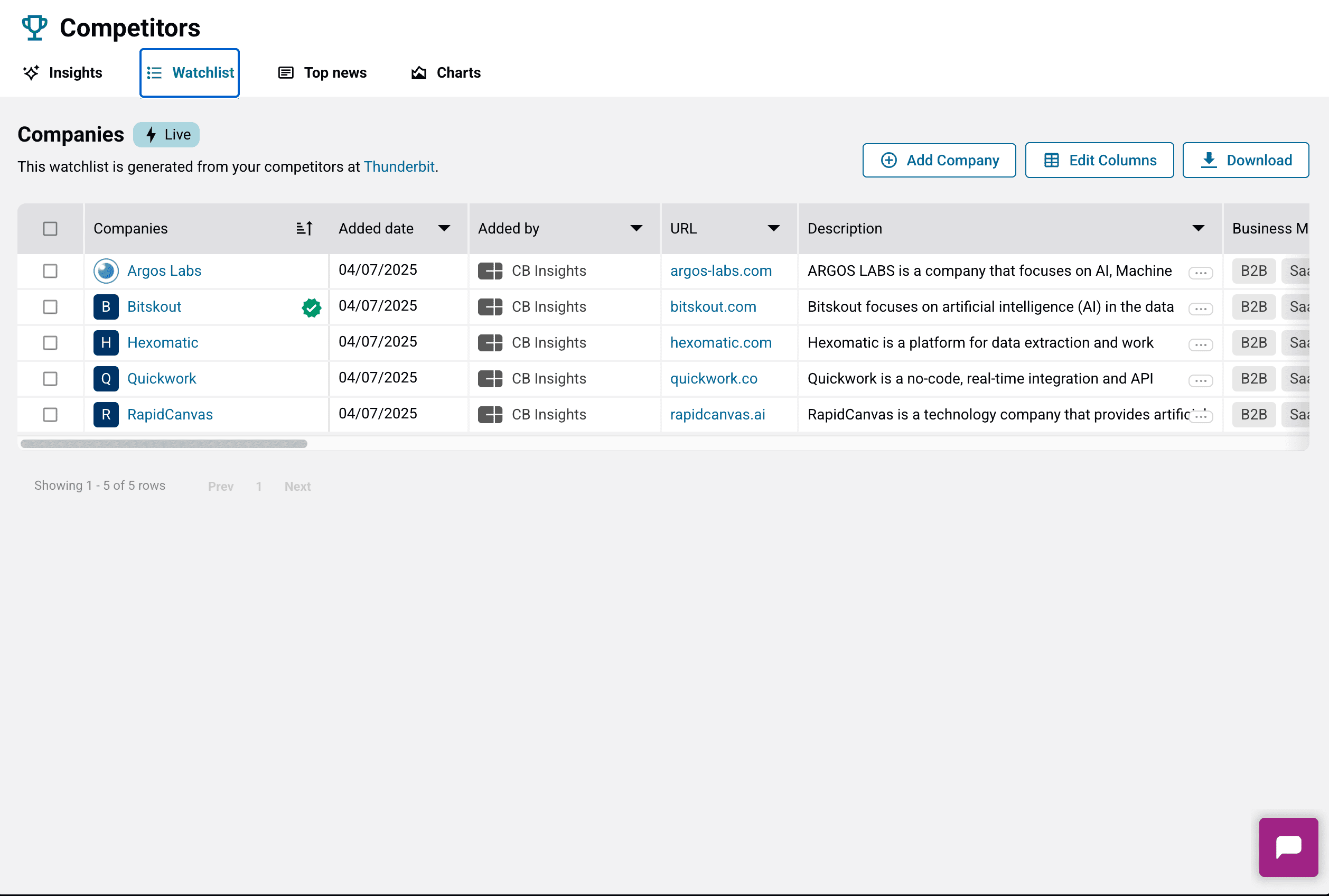Image resolution: width=1329 pixels, height=896 pixels.
Task: Switch to the Top news tab
Action: tap(322, 72)
